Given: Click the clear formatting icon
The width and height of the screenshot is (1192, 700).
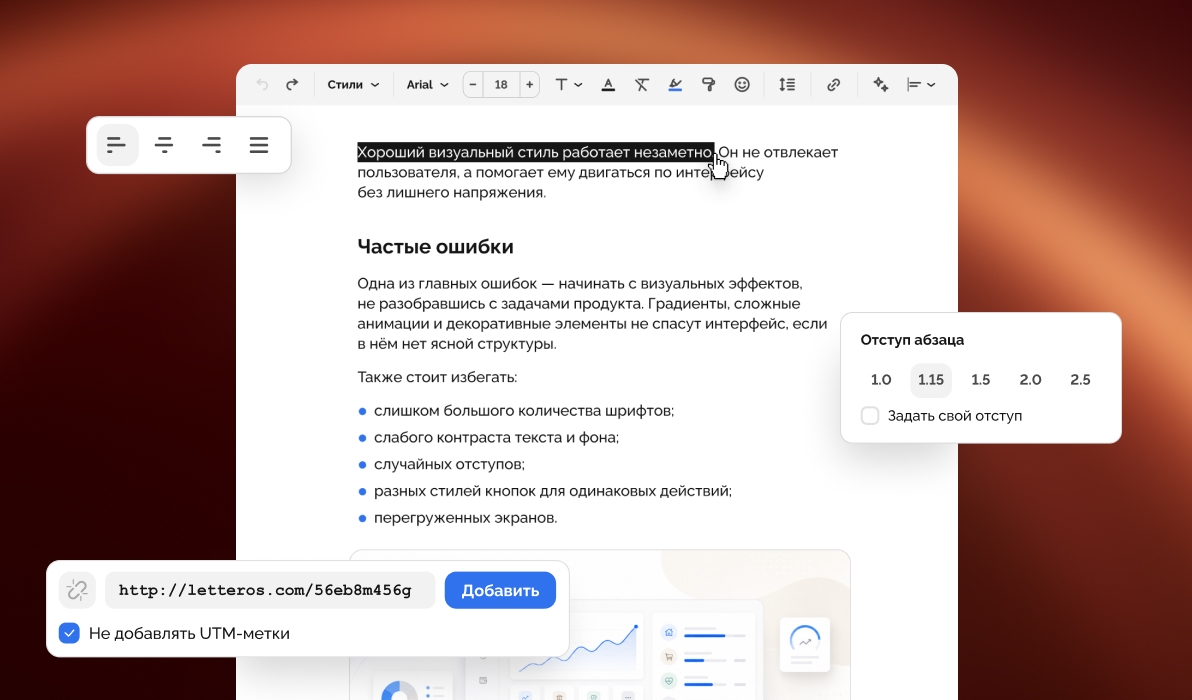Looking at the screenshot, I should coord(642,85).
